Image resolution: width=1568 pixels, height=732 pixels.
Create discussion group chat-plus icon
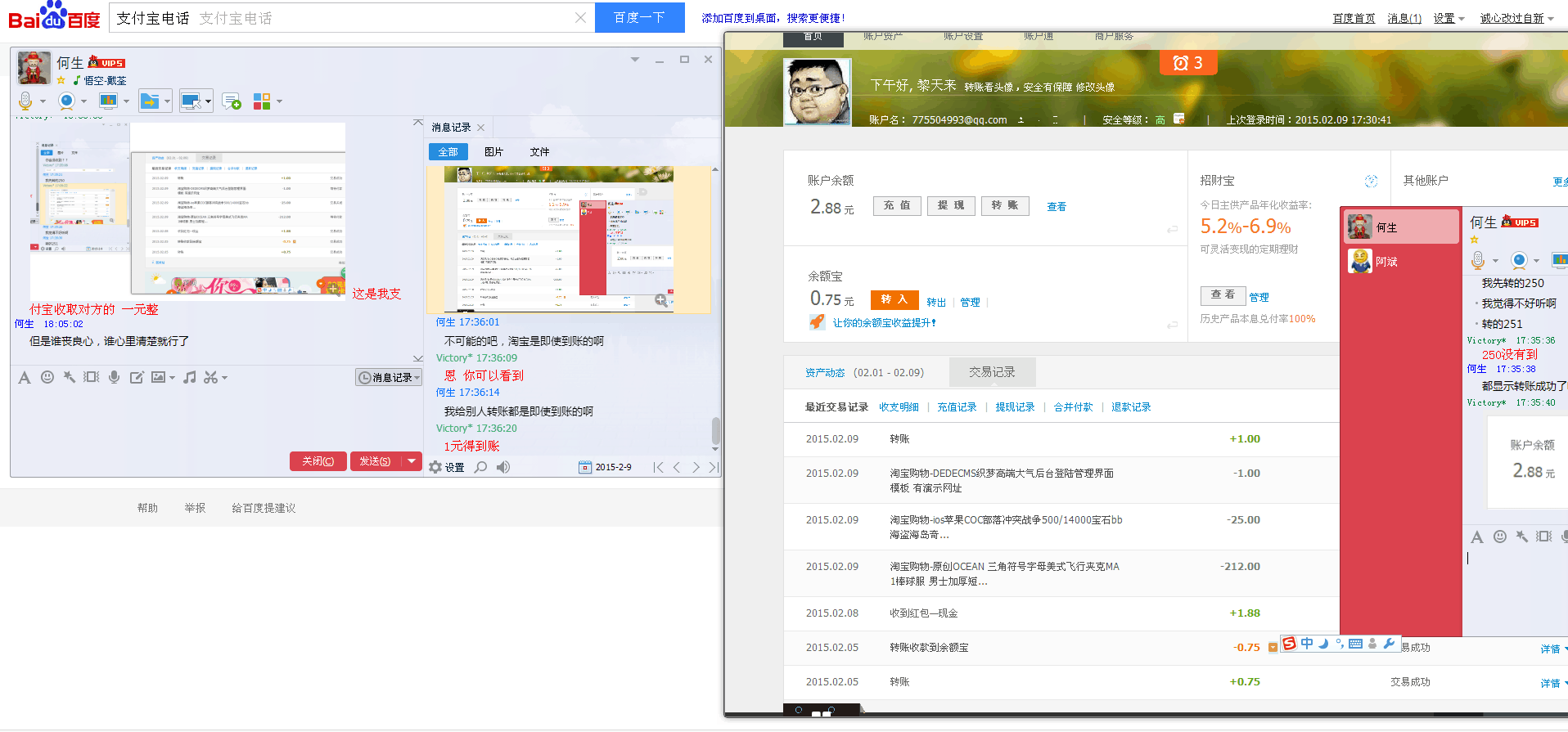(232, 101)
